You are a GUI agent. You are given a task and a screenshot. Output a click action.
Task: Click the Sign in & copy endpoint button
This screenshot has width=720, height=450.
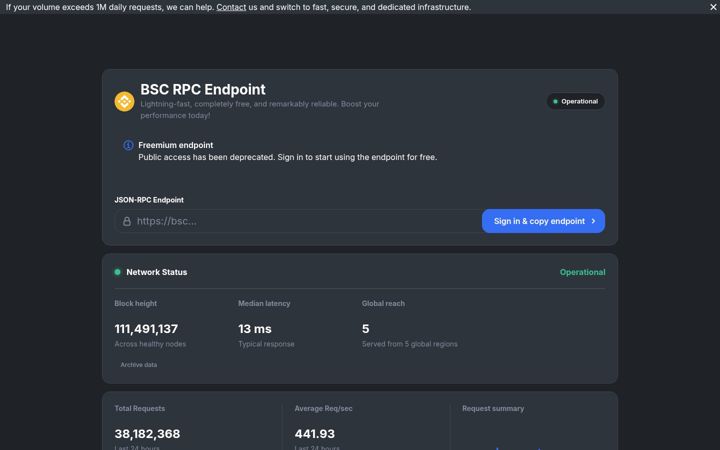(543, 221)
